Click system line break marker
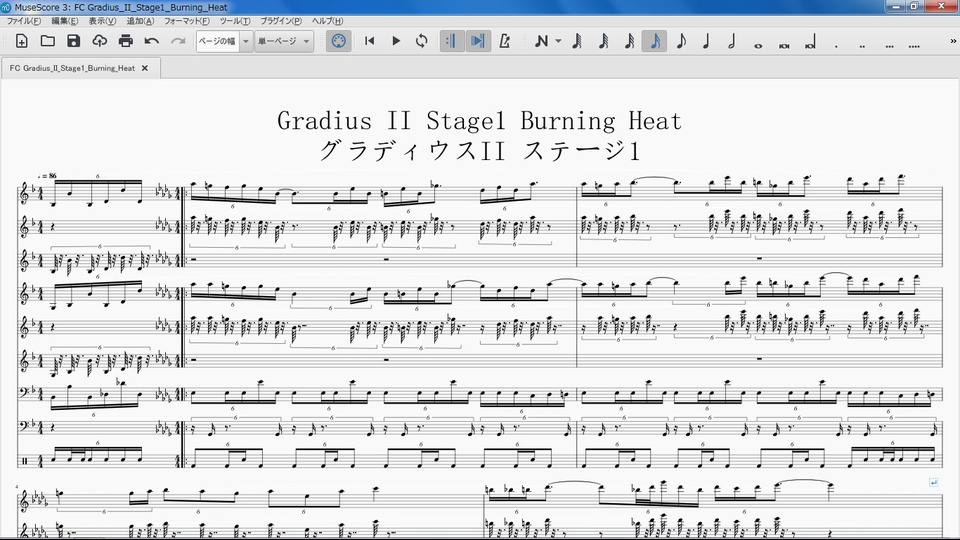The height and width of the screenshot is (540, 960). pyautogui.click(x=934, y=482)
